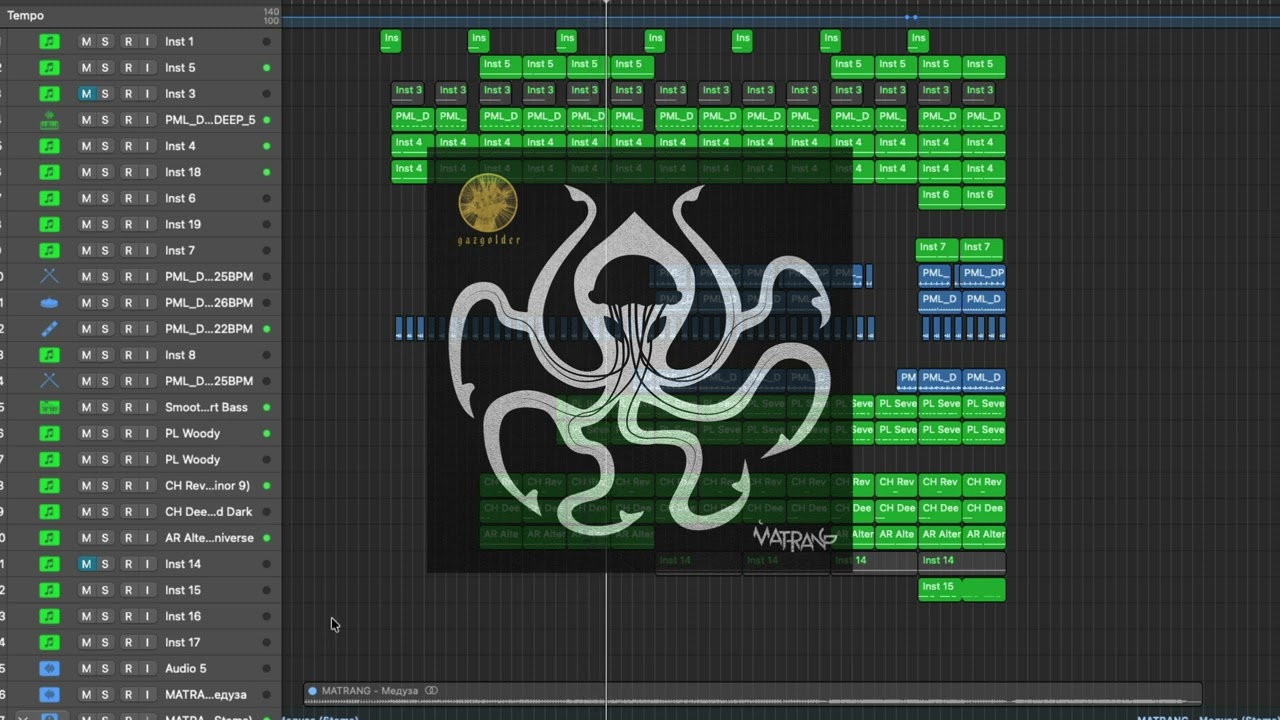
Task: Select the first Inst 7 region on the Inst 7 track
Action: tap(937, 250)
